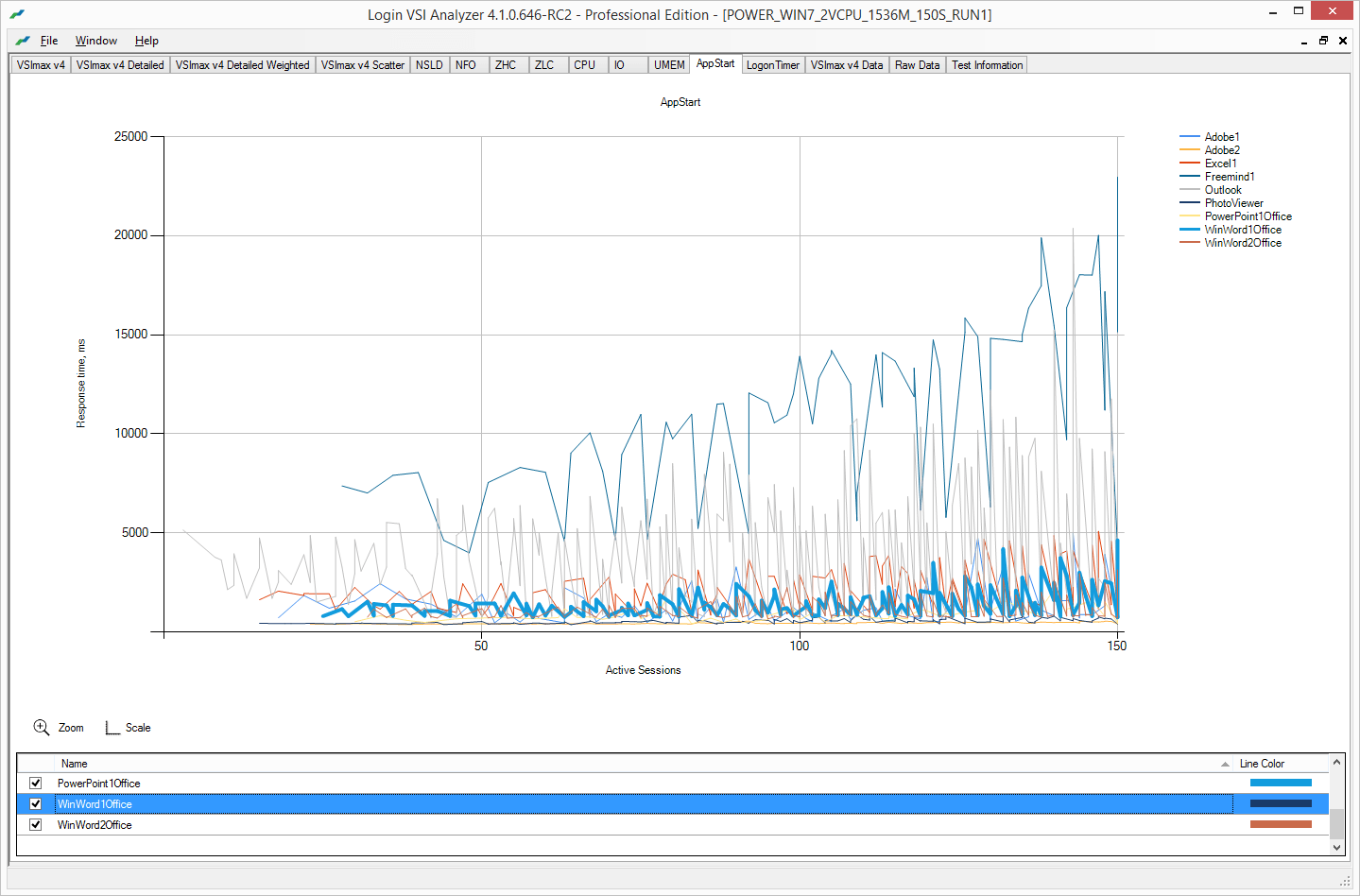Click the green menu bar logo icon

(x=23, y=41)
